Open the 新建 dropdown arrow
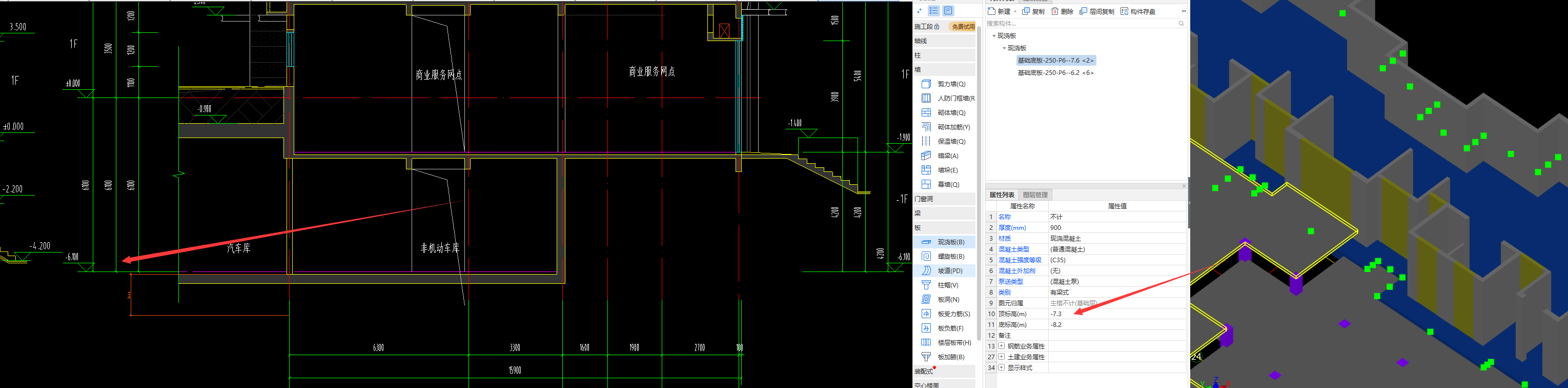Viewport: 1568px width, 388px height. (1015, 12)
